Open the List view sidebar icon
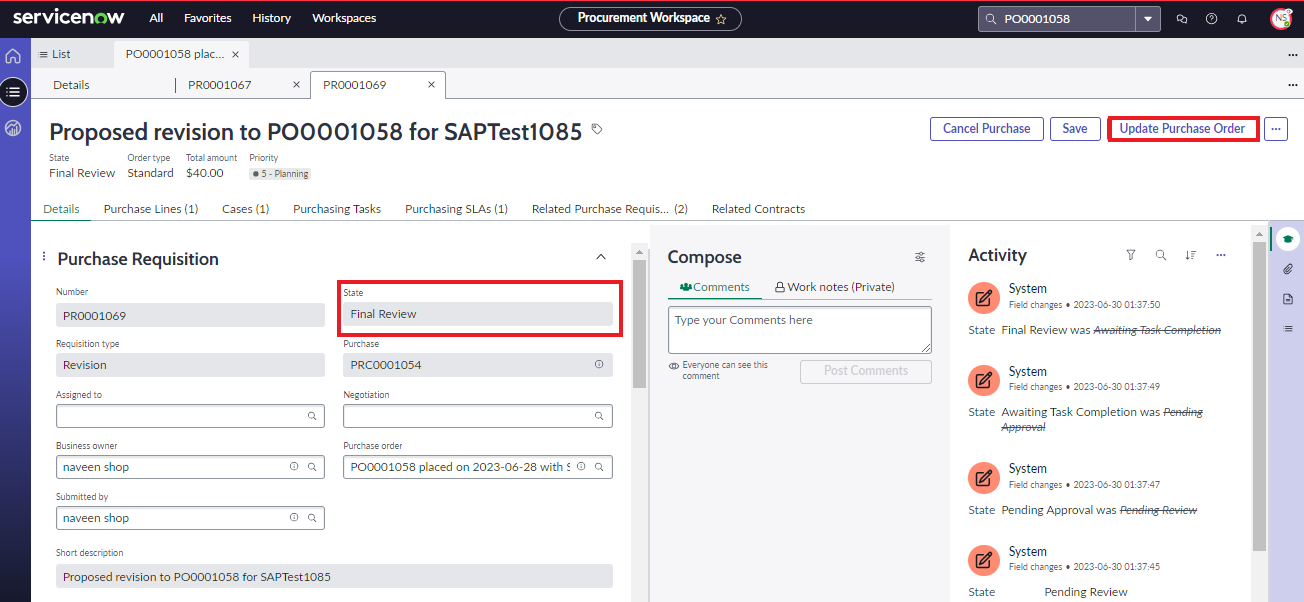 click(13, 92)
